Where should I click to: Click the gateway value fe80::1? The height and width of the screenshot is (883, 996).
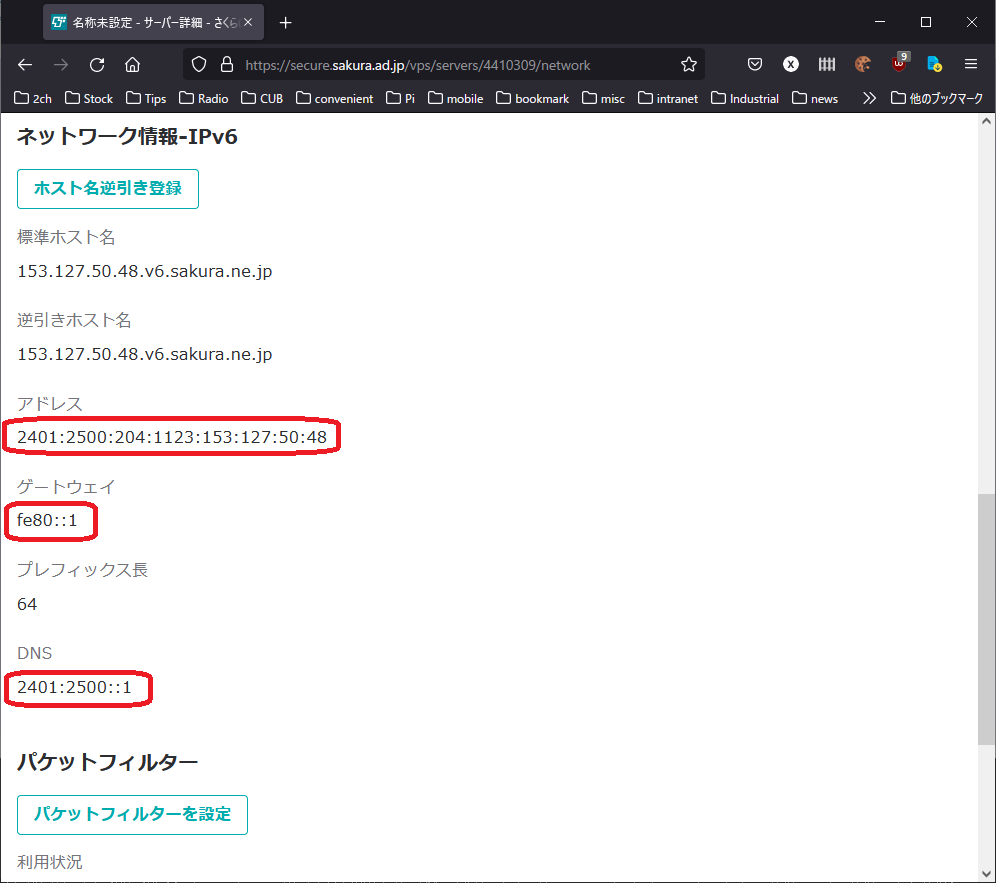47,520
